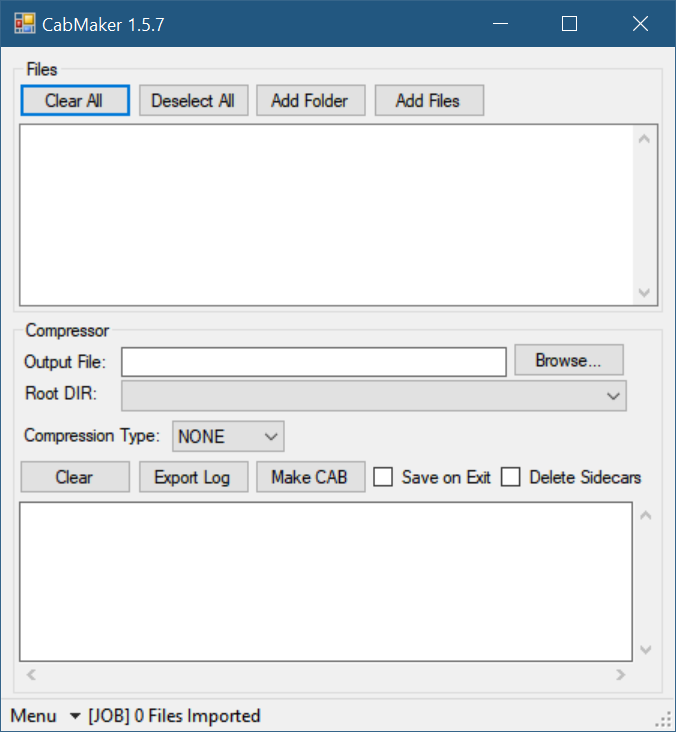The image size is (676, 732).
Task: Click the log horizontal scroll right arrow
Action: (x=621, y=675)
